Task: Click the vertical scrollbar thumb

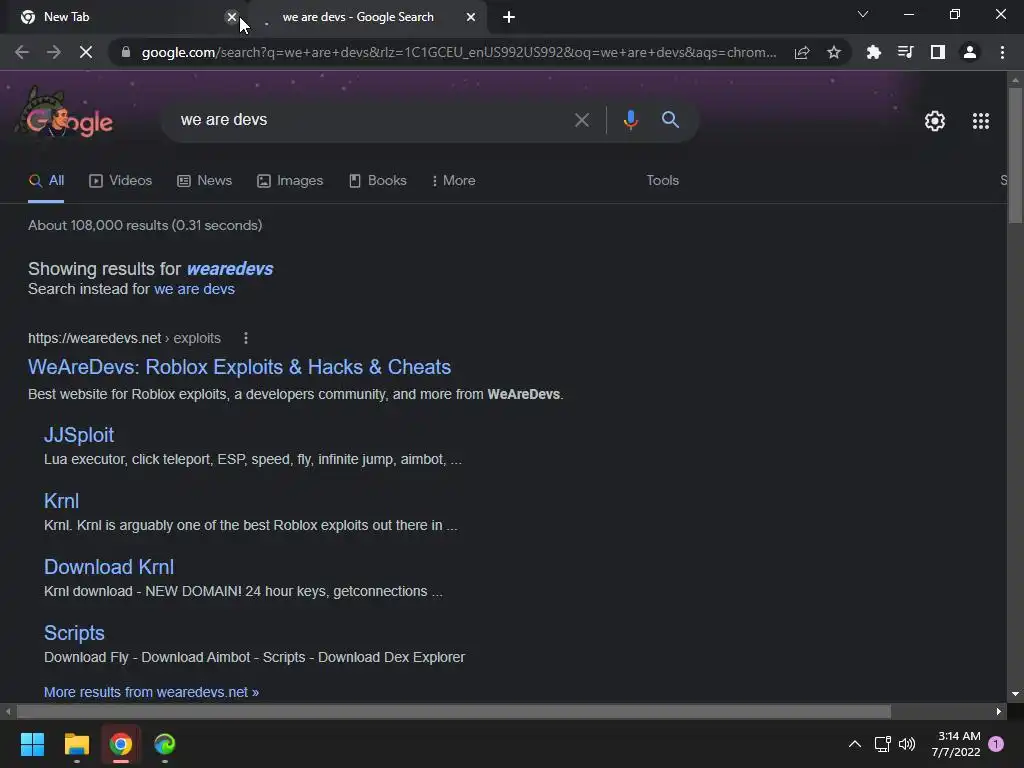Action: coord(1015,155)
